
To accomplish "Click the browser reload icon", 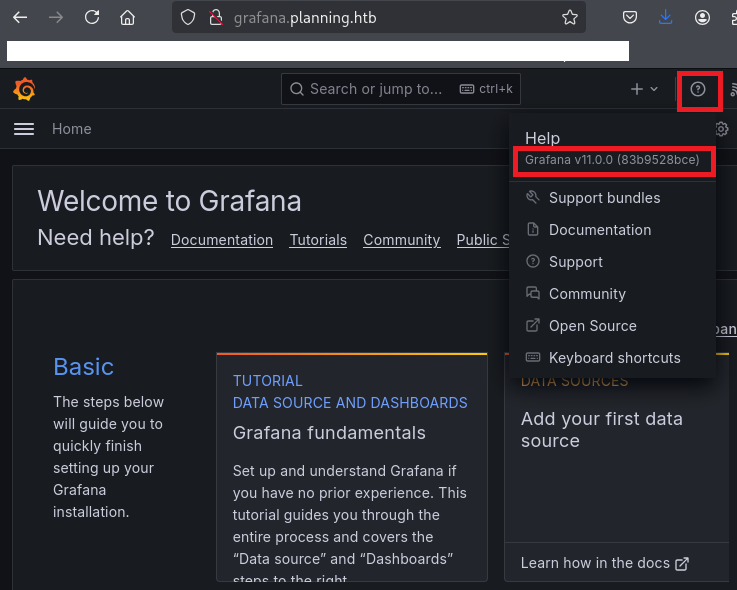I will 92,17.
